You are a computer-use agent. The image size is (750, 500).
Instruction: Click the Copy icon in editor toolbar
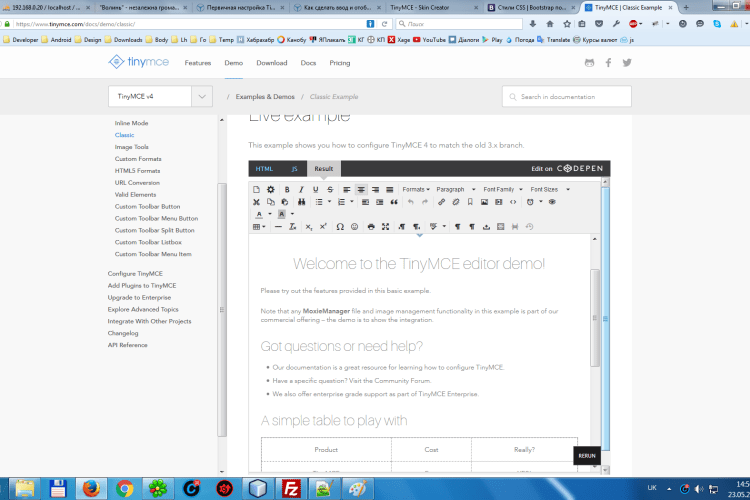271,202
